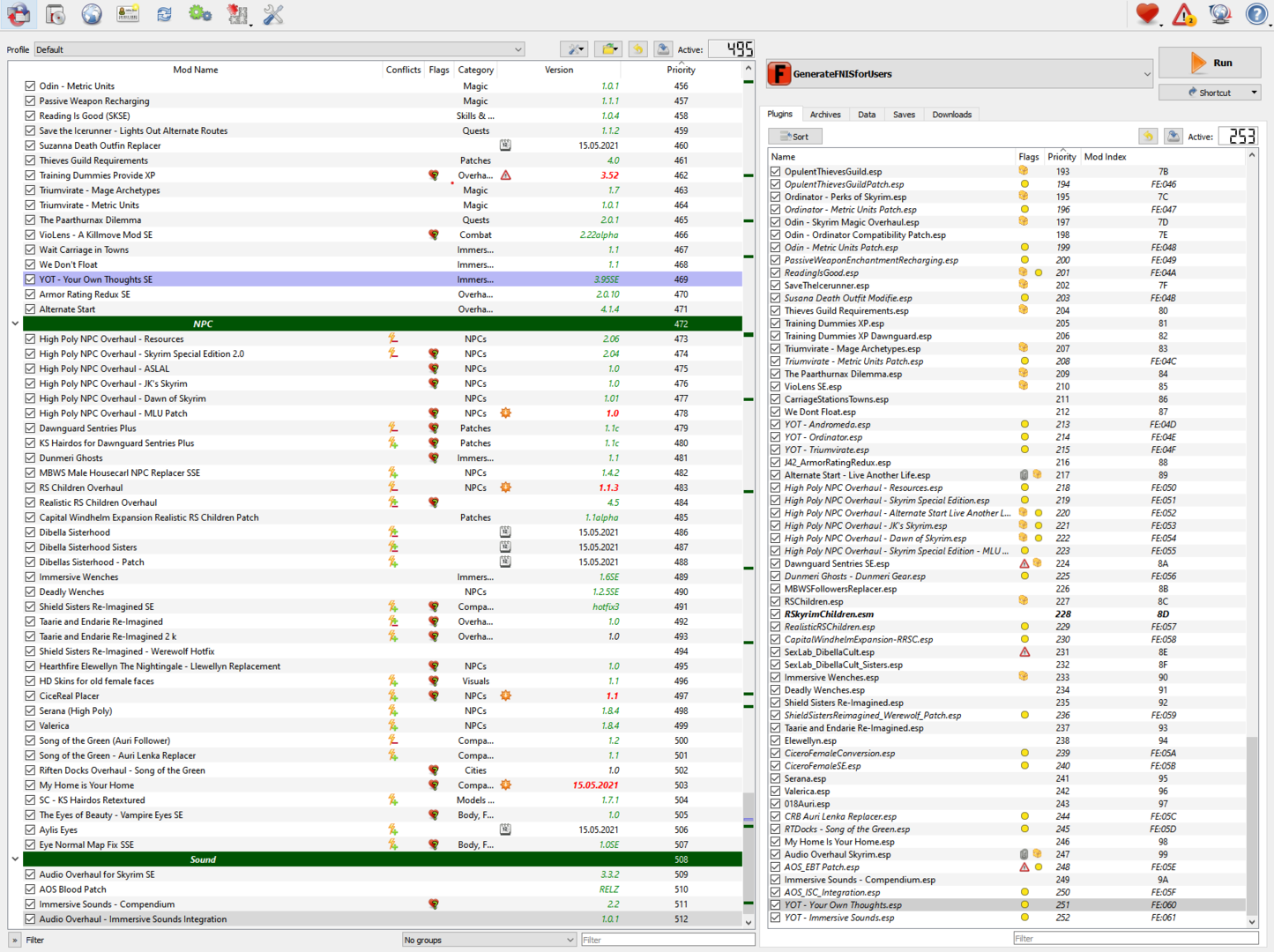This screenshot has height=952, width=1274.
Task: Expand the filter panel chevron
Action: click(14, 940)
